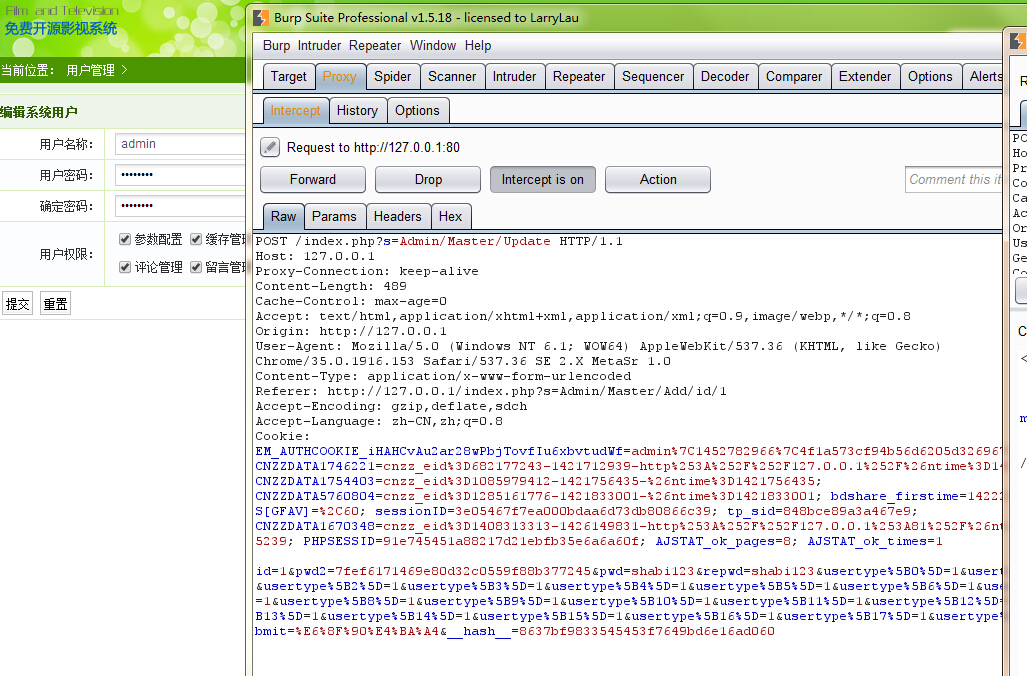Switch to the Hex request view tab
The width and height of the screenshot is (1027, 676).
click(450, 217)
